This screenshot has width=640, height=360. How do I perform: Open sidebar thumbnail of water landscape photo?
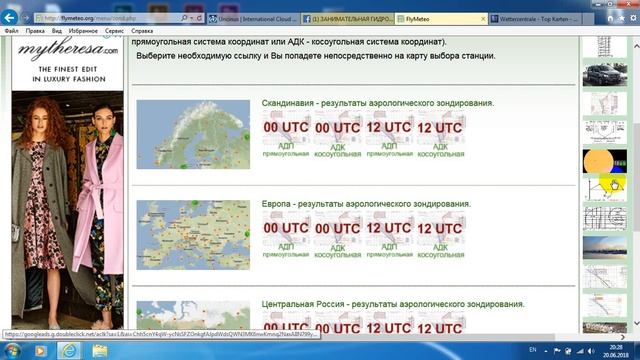coord(604,247)
